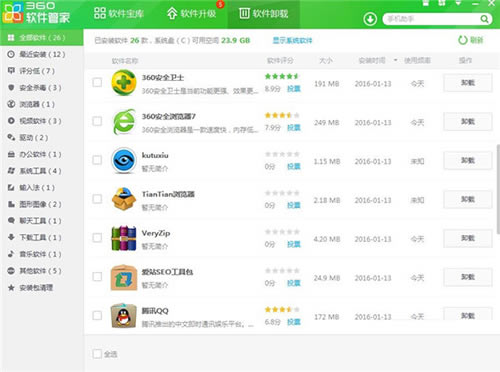The height and width of the screenshot is (372, 500).
Task: Sort by 软件评分 column header
Action: [x=280, y=61]
